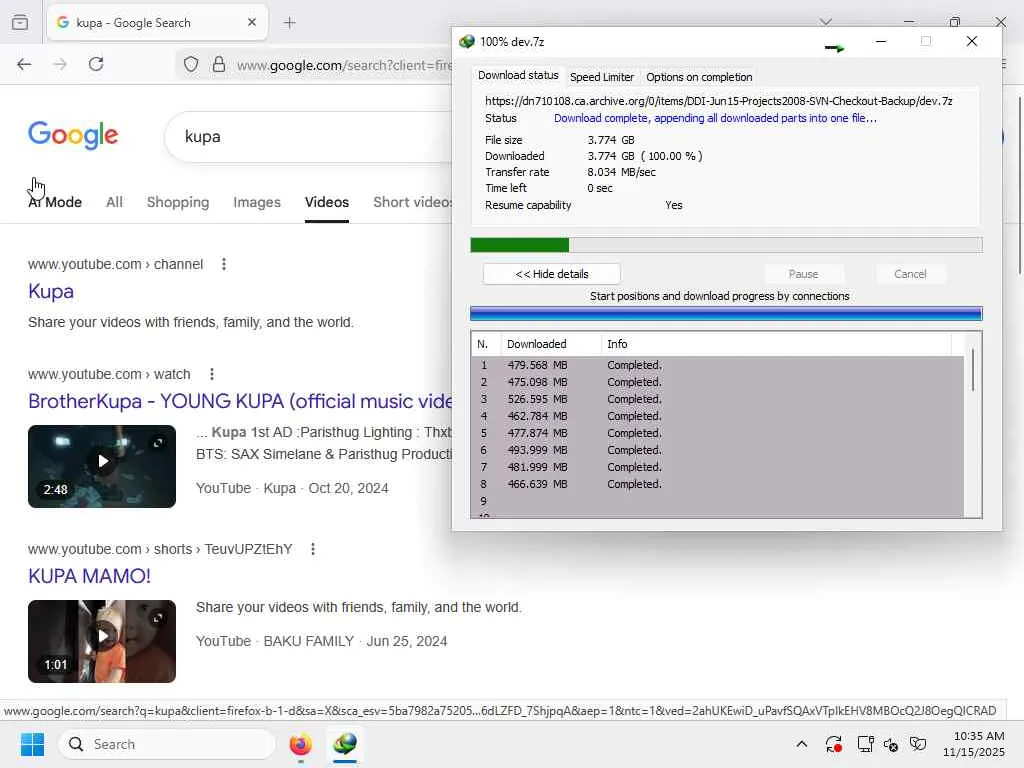Open options menu for the youtube.com watch result
1024x768 pixels.
pyautogui.click(x=212, y=374)
